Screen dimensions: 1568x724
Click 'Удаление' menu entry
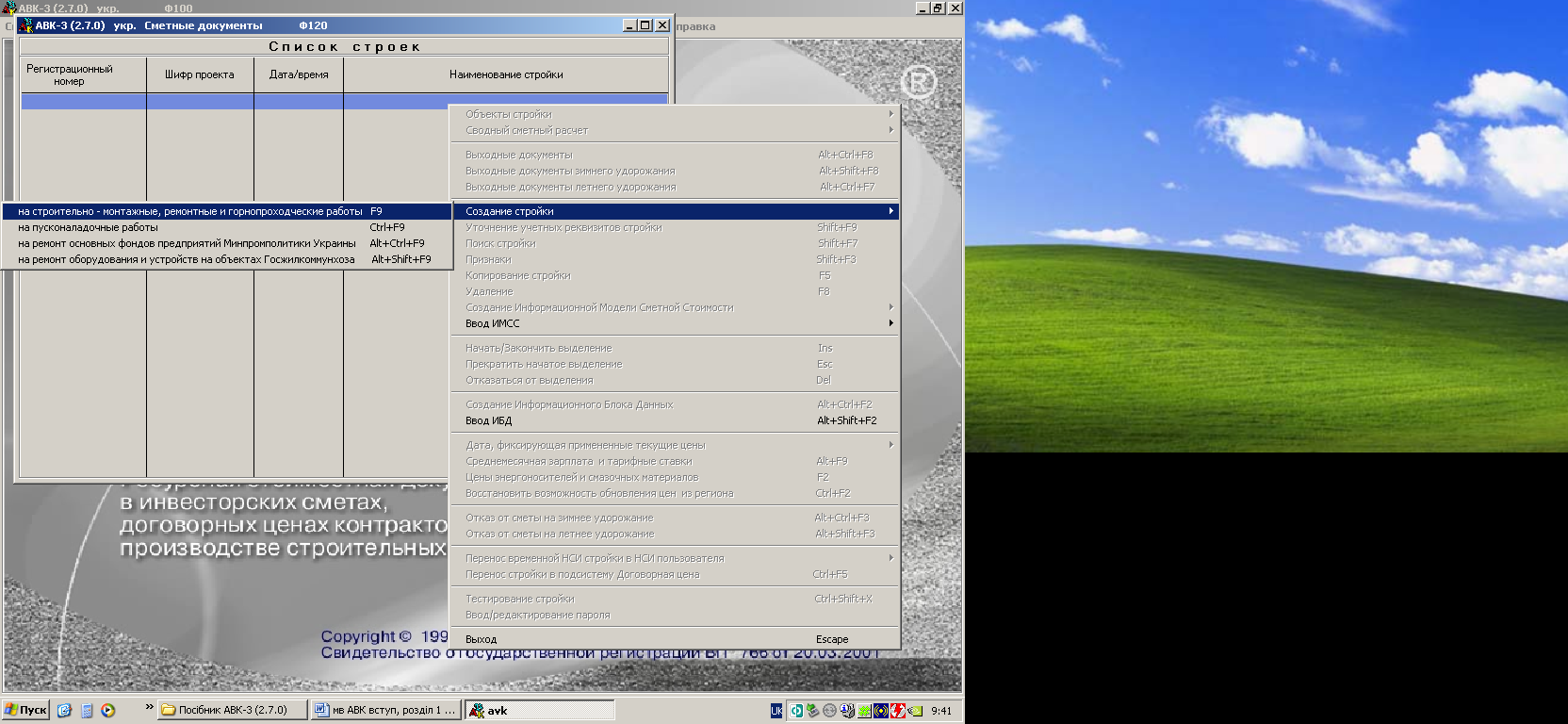(675, 291)
